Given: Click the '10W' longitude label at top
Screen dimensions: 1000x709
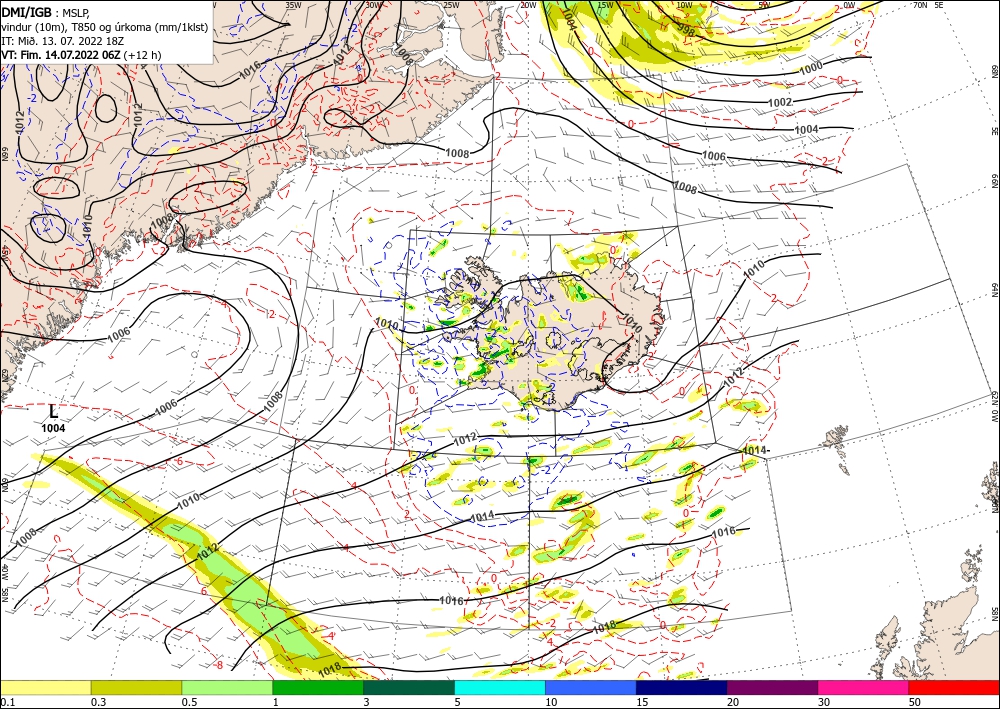Looking at the screenshot, I should (684, 5).
